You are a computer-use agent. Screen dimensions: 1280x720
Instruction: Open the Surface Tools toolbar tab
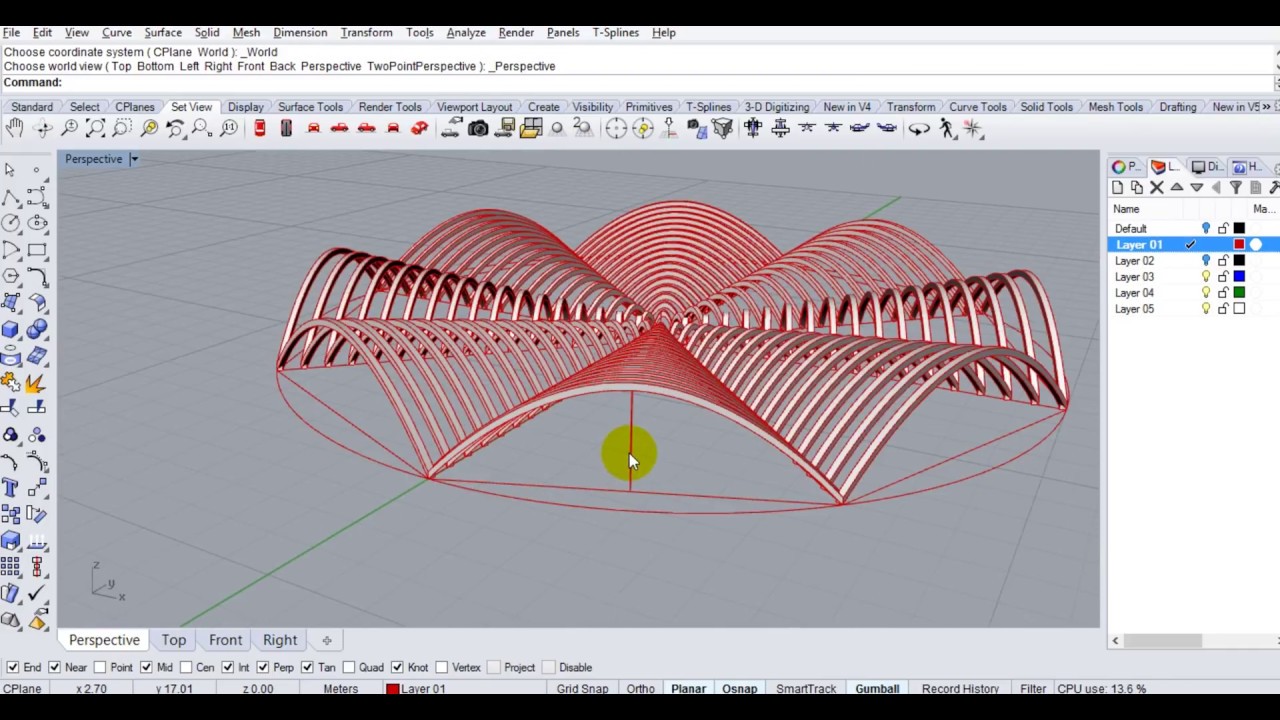click(310, 107)
